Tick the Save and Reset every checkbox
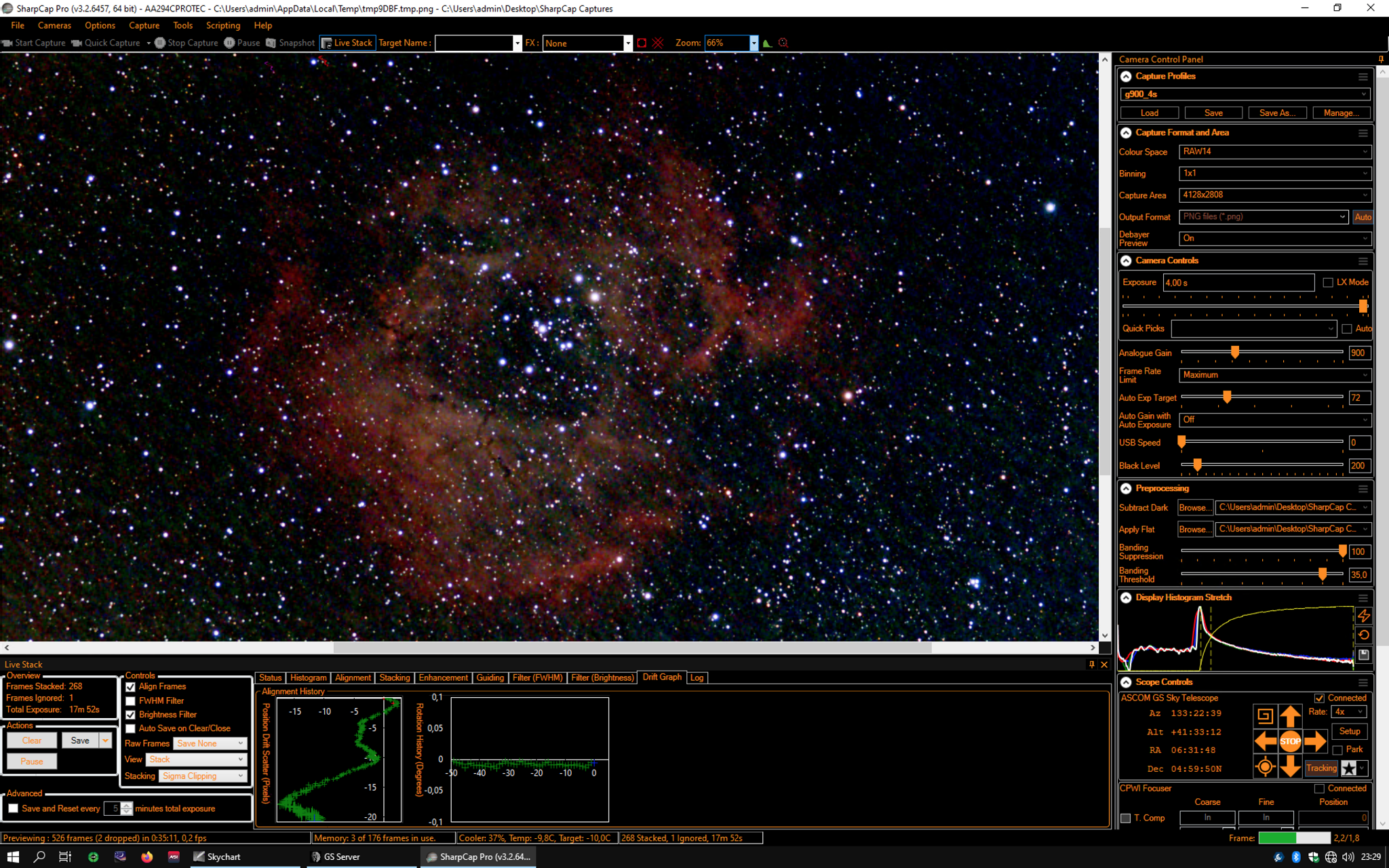 point(14,808)
